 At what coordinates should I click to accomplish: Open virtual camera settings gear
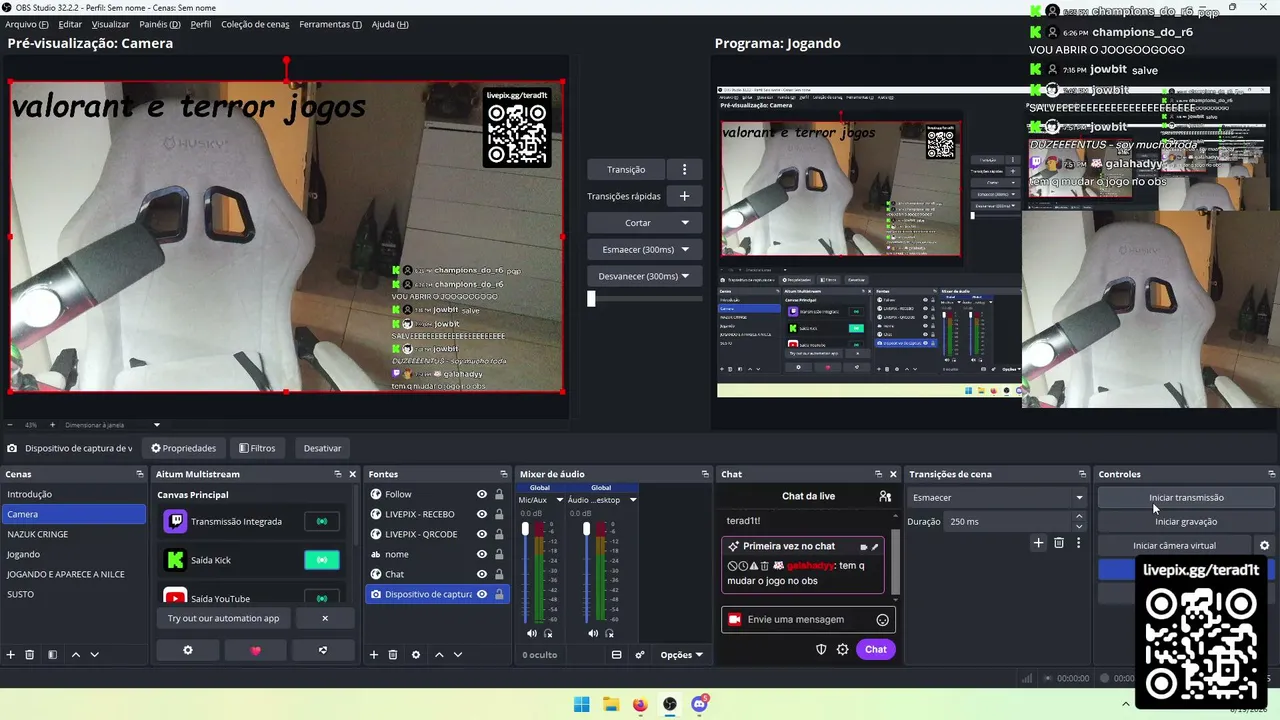coord(1264,546)
